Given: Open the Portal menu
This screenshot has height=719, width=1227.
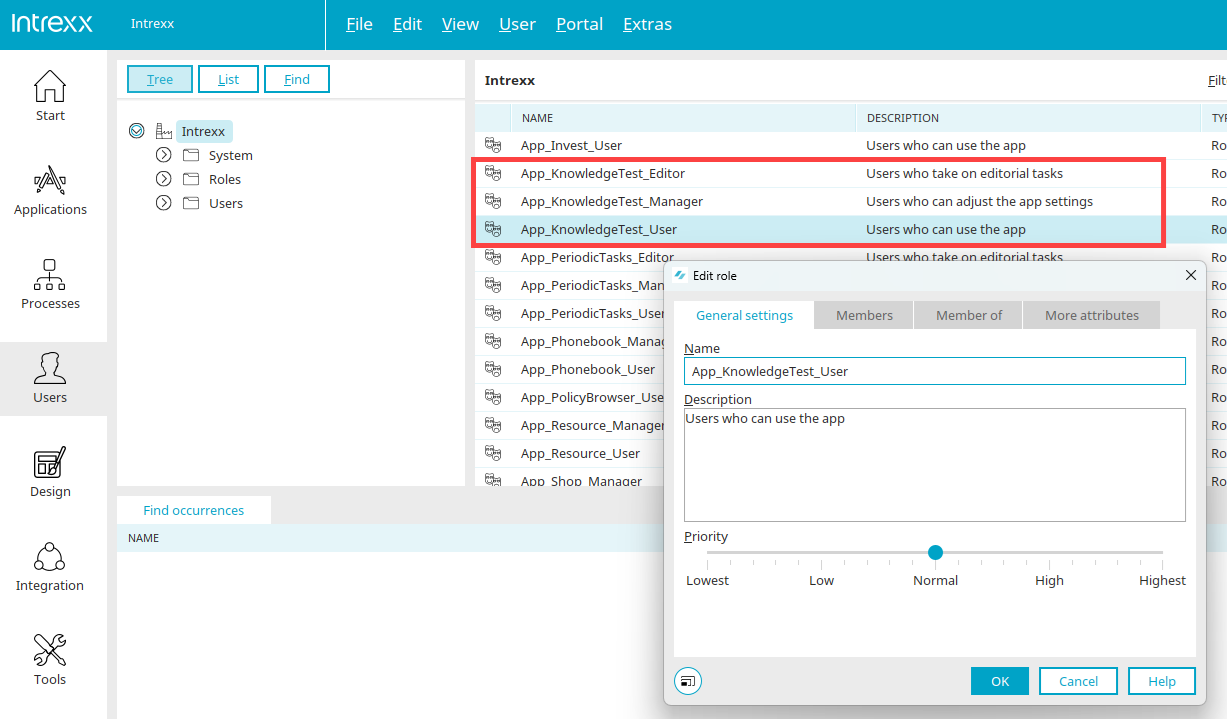Looking at the screenshot, I should point(580,24).
